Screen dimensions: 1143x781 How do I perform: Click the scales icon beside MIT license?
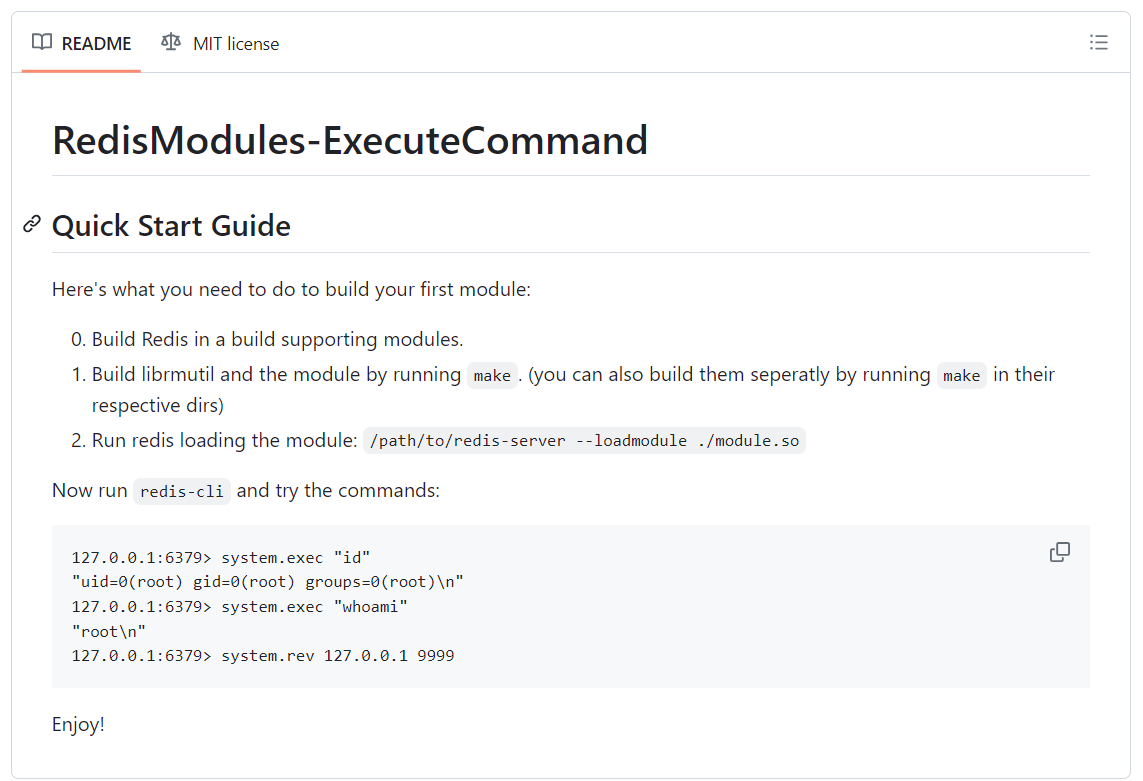point(172,43)
